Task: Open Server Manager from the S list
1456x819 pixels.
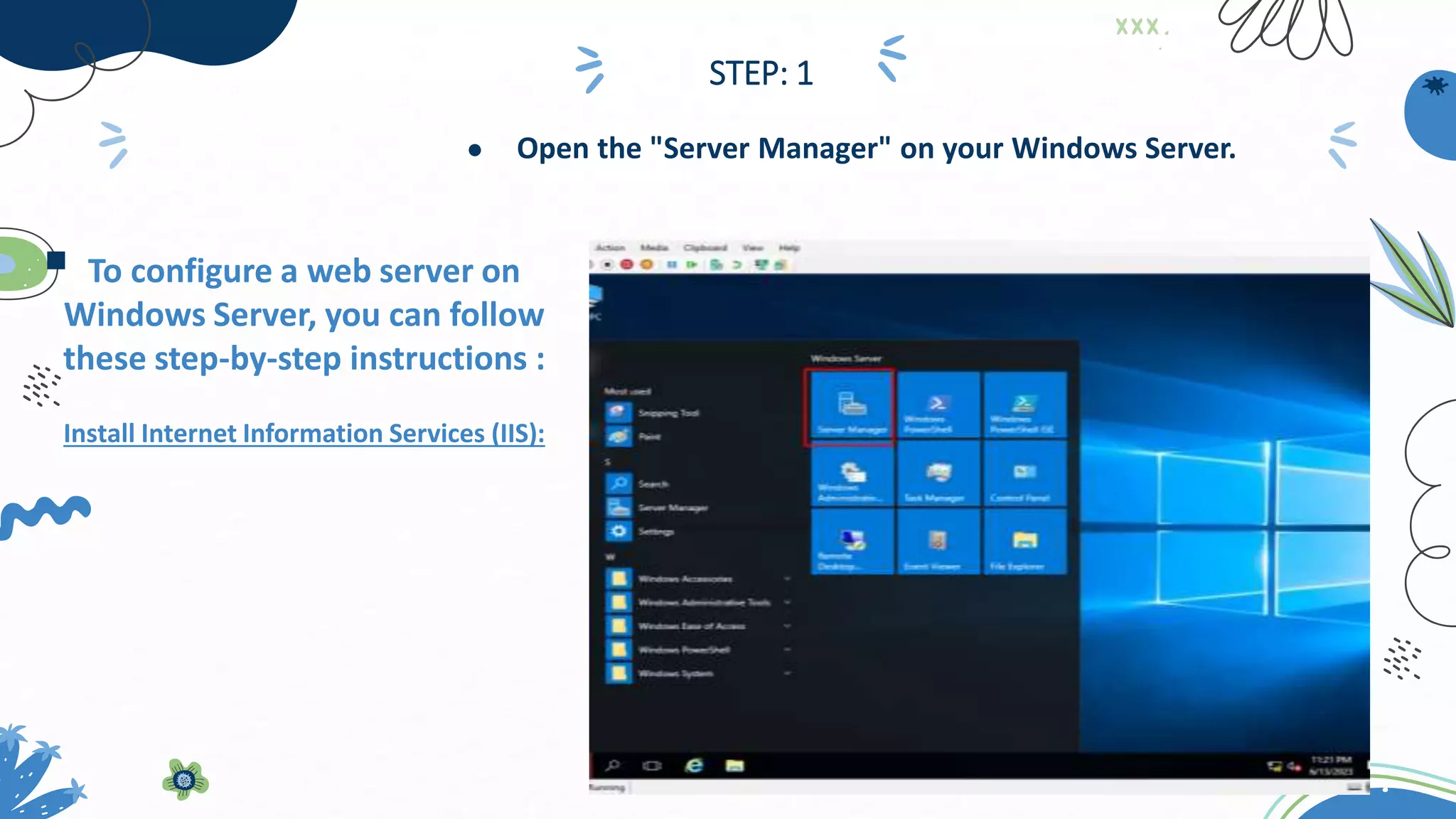Action: [x=658, y=508]
